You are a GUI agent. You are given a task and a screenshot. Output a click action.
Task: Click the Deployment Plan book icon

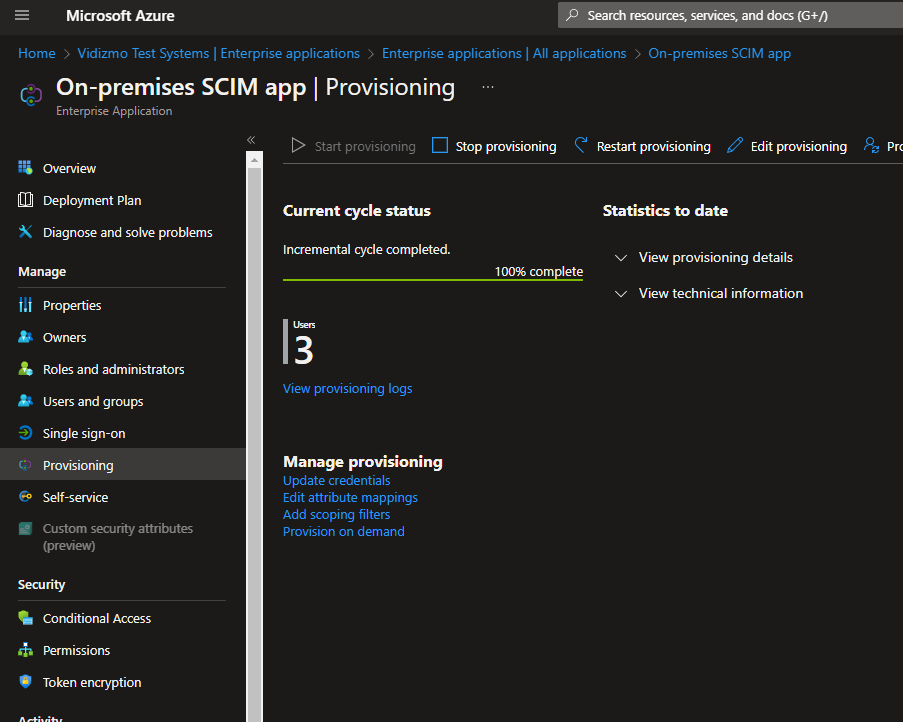point(26,200)
